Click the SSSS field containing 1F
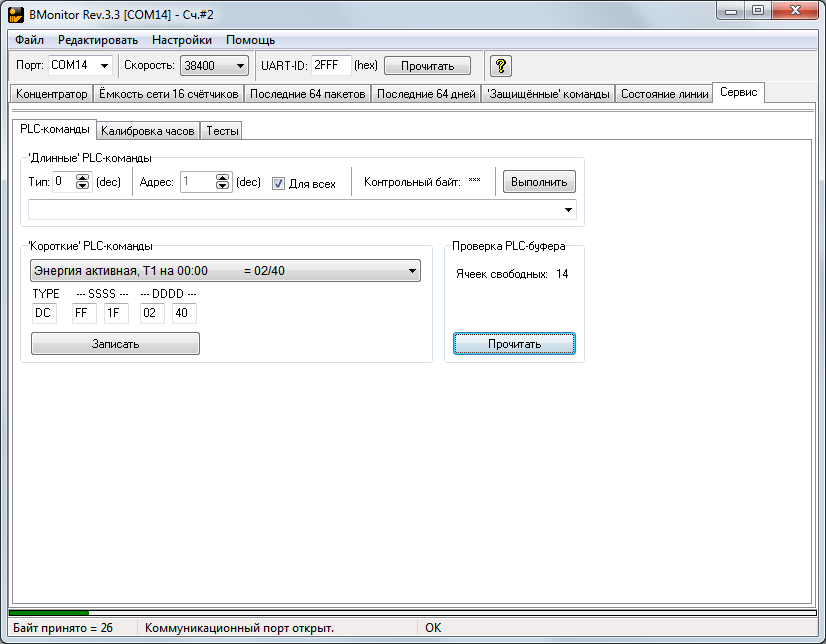826x644 pixels. point(116,313)
